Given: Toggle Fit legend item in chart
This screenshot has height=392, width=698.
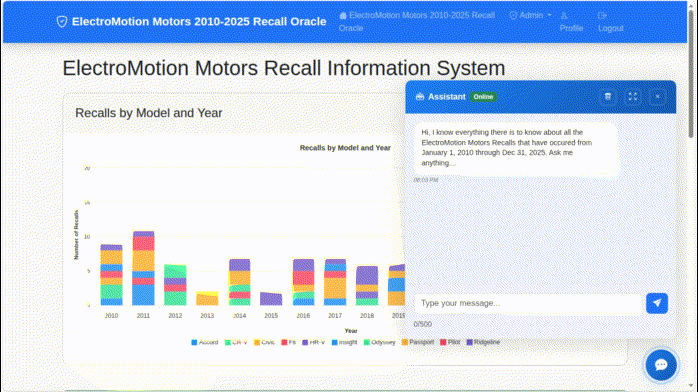Looking at the screenshot, I should (288, 342).
